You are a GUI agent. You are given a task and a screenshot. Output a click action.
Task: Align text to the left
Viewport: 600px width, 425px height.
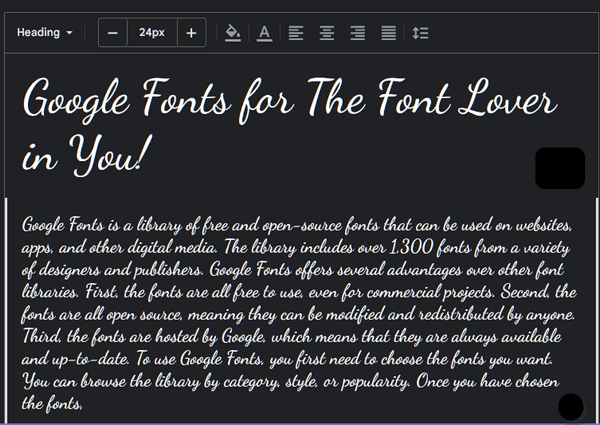tap(296, 33)
